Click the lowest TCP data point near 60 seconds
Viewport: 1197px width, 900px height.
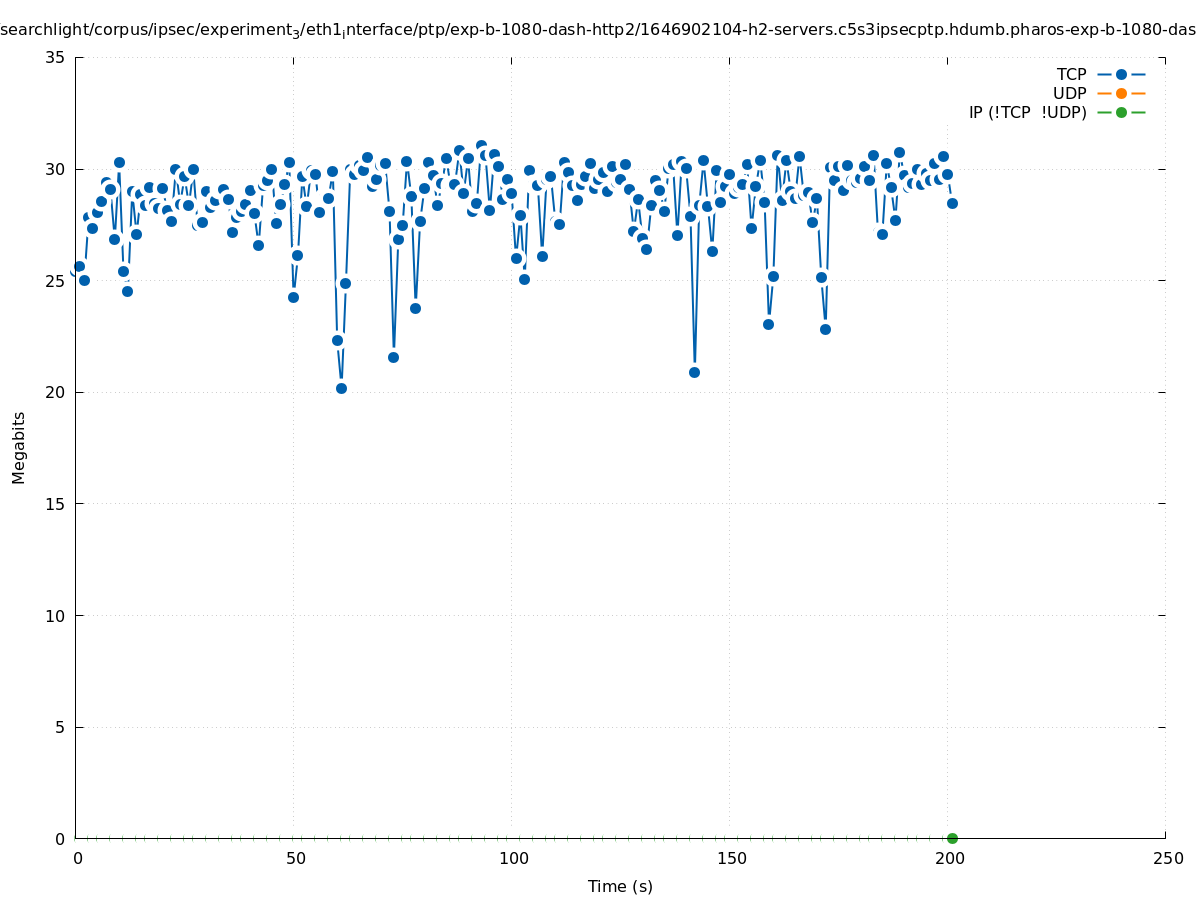tap(341, 388)
